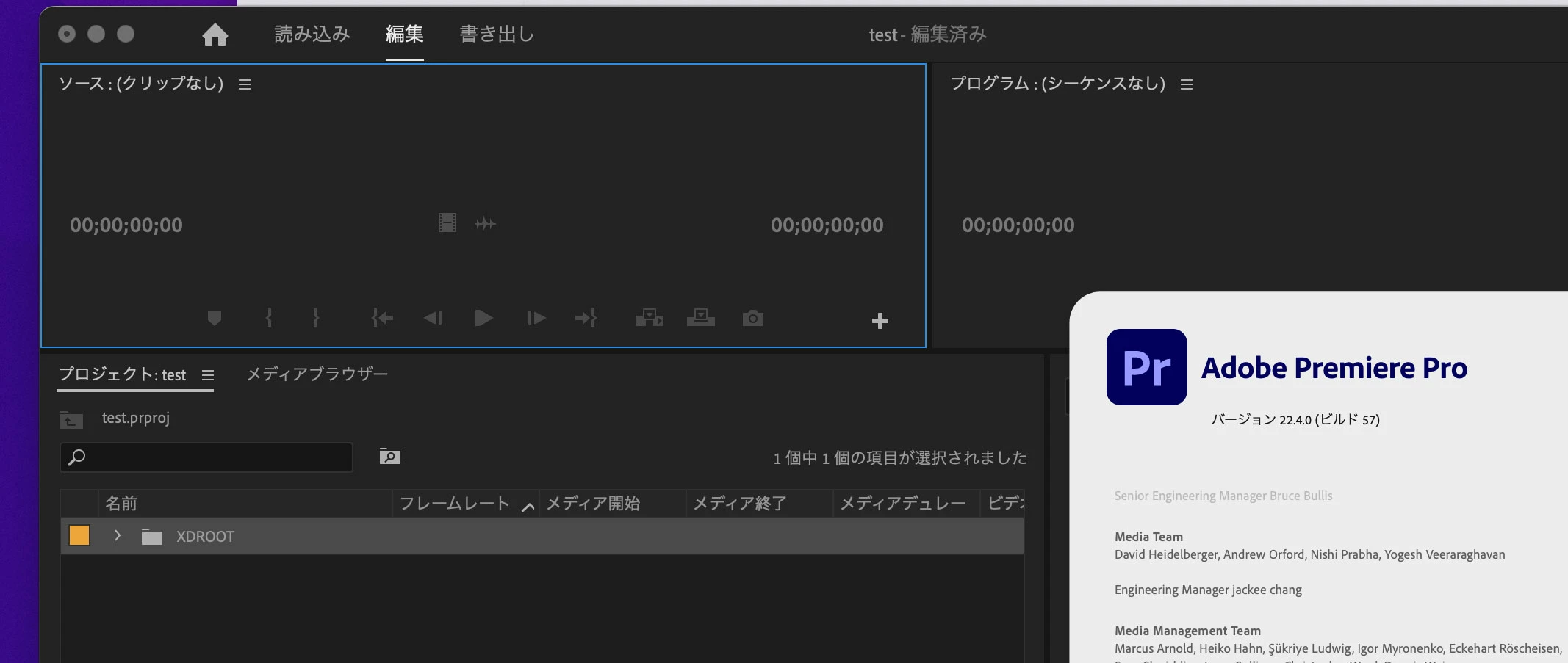
Task: Click the selection status text in Project panel
Action: tap(899, 458)
